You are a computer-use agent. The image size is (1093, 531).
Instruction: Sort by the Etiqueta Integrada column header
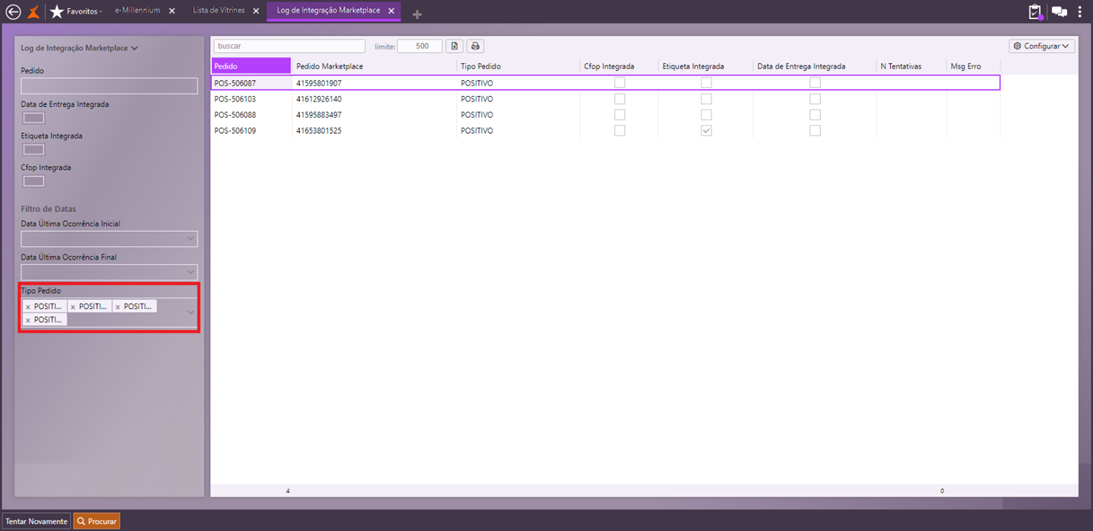coord(705,66)
